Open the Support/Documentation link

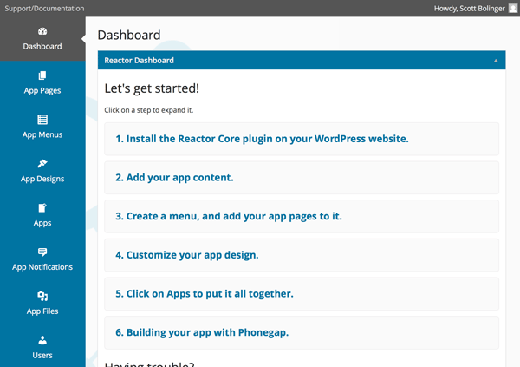pos(44,8)
